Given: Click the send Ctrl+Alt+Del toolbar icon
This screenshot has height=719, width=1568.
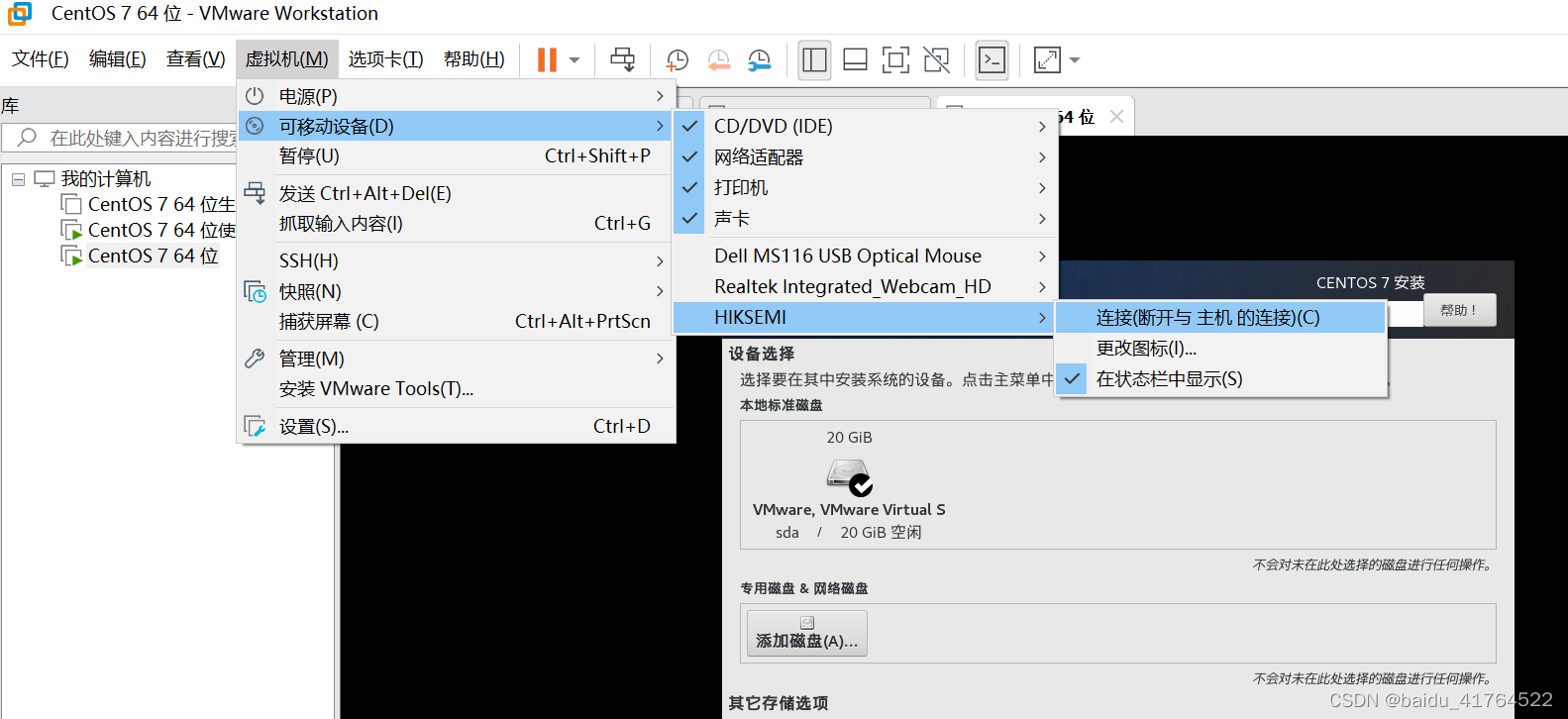Looking at the screenshot, I should [x=623, y=59].
